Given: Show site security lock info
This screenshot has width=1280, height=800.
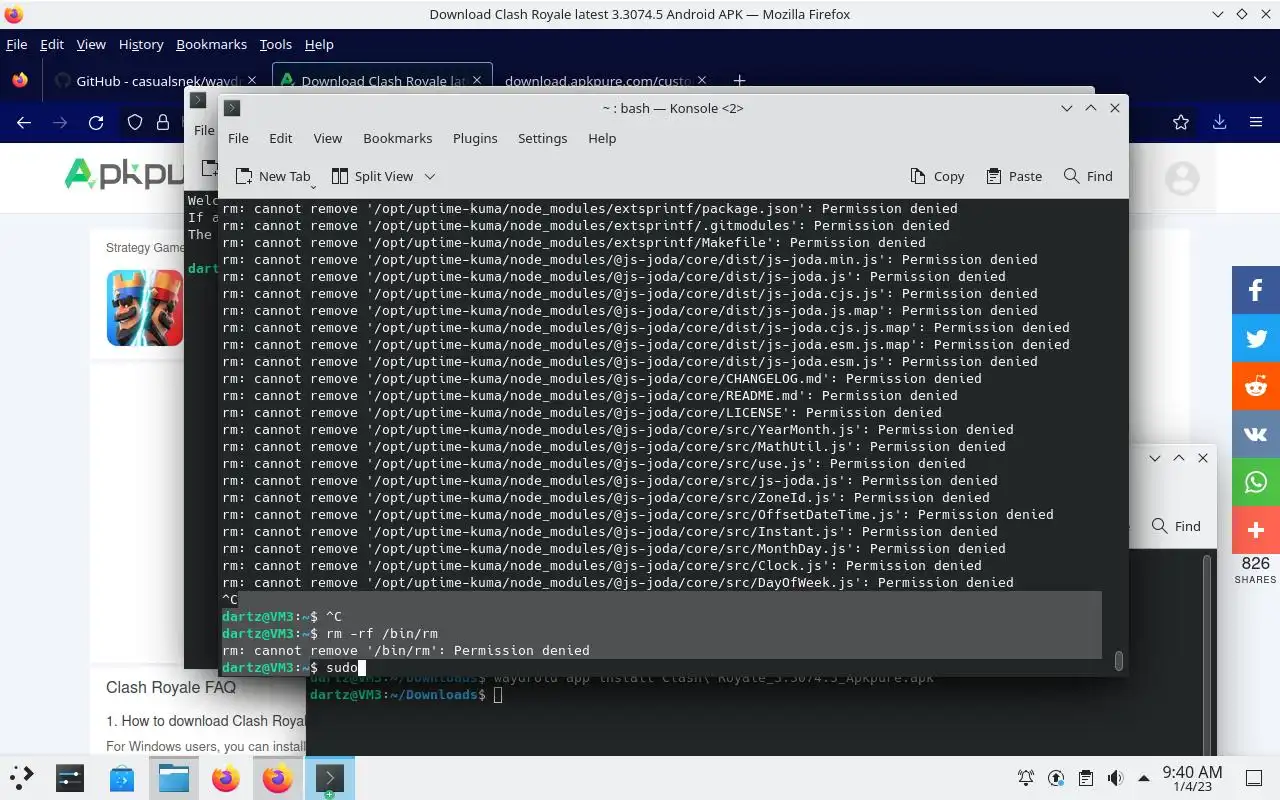Looking at the screenshot, I should (162, 122).
